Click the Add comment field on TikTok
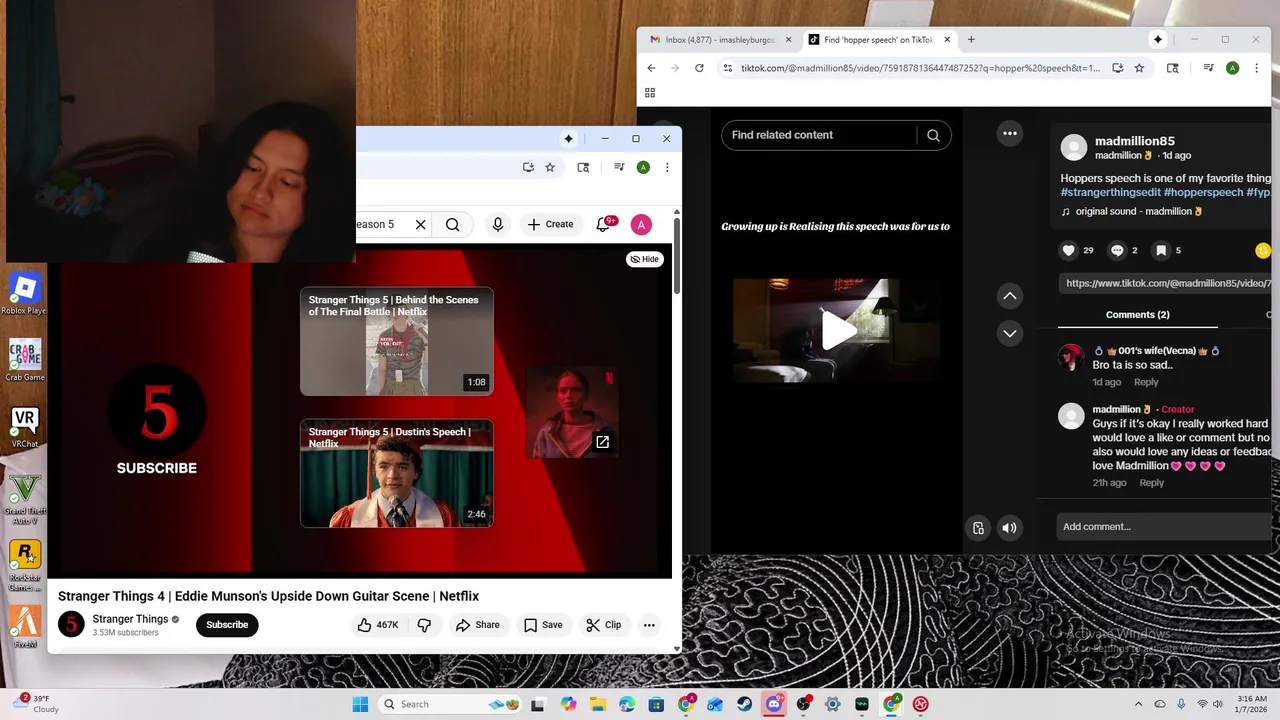This screenshot has width=1280, height=720. tap(1165, 527)
